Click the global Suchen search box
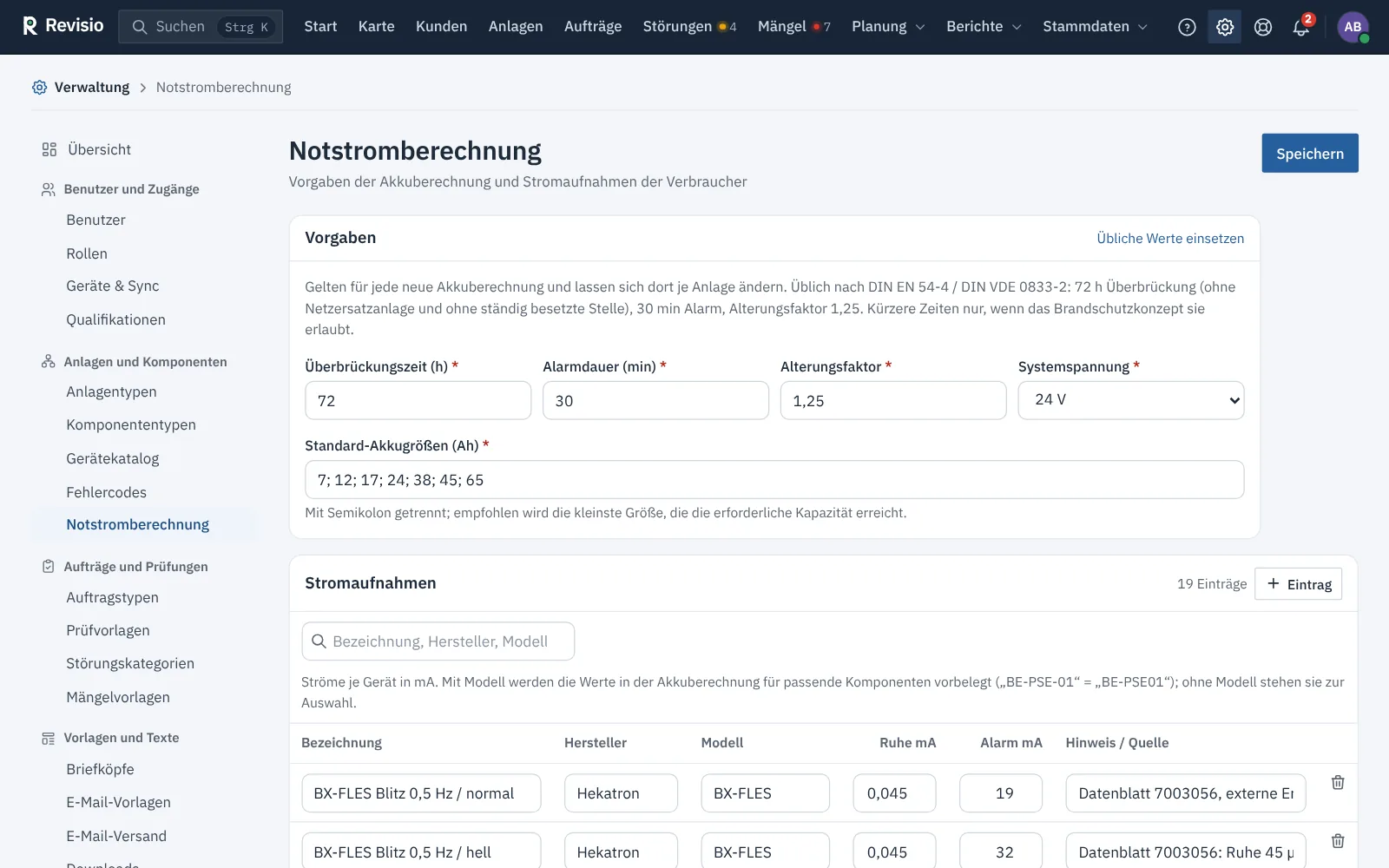This screenshot has height=868, width=1389. pyautogui.click(x=201, y=27)
